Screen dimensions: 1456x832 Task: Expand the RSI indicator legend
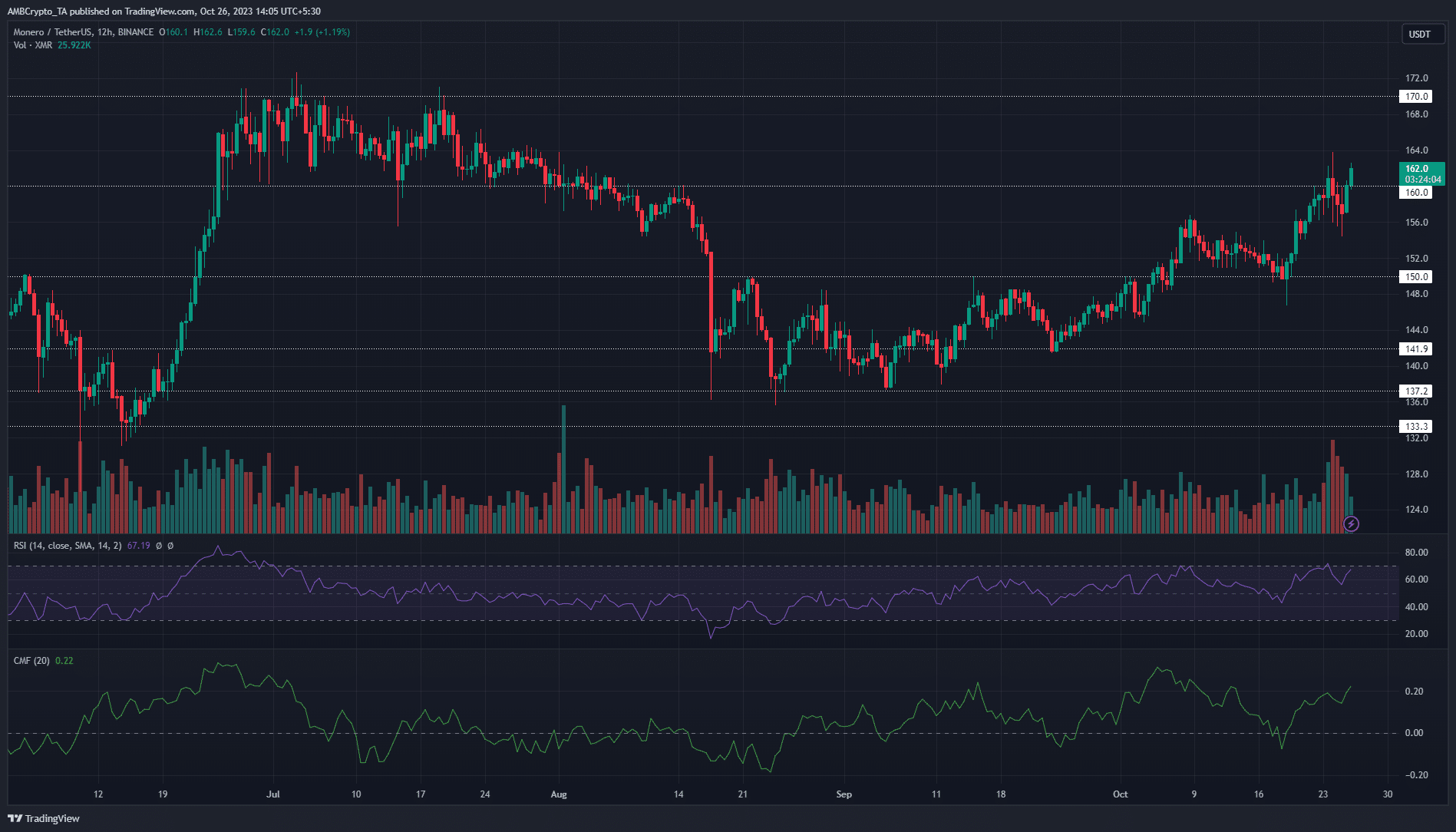68,546
